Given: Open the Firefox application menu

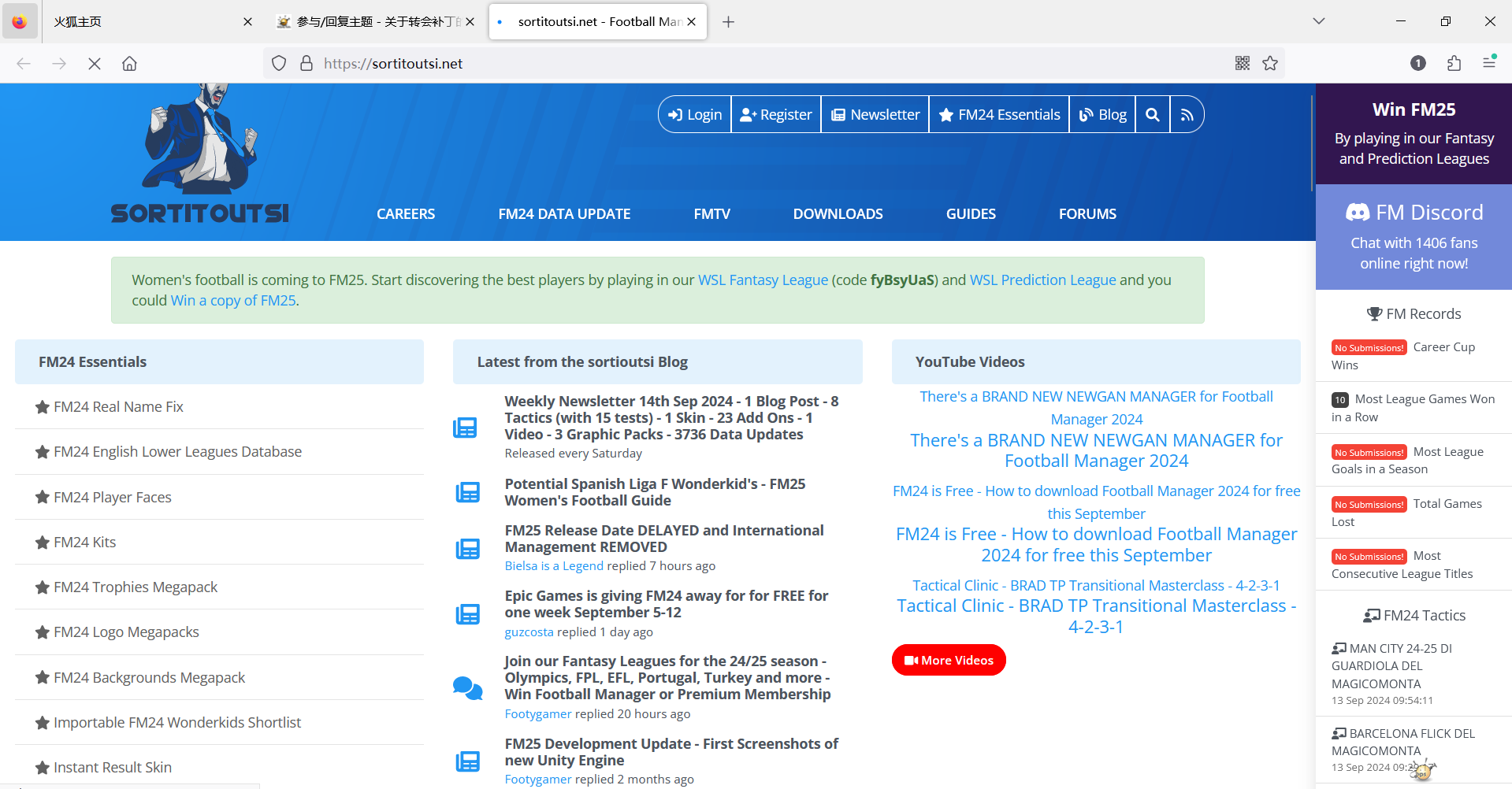Looking at the screenshot, I should coord(1489,64).
